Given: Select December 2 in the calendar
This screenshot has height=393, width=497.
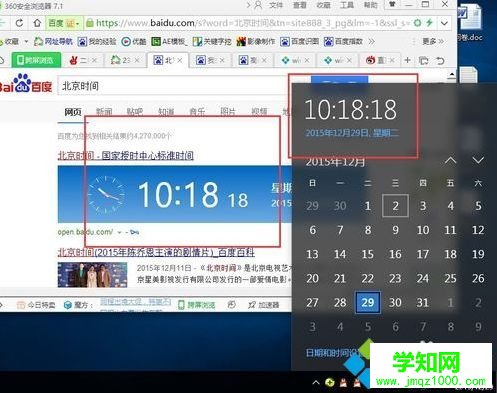Looking at the screenshot, I should (395, 206).
